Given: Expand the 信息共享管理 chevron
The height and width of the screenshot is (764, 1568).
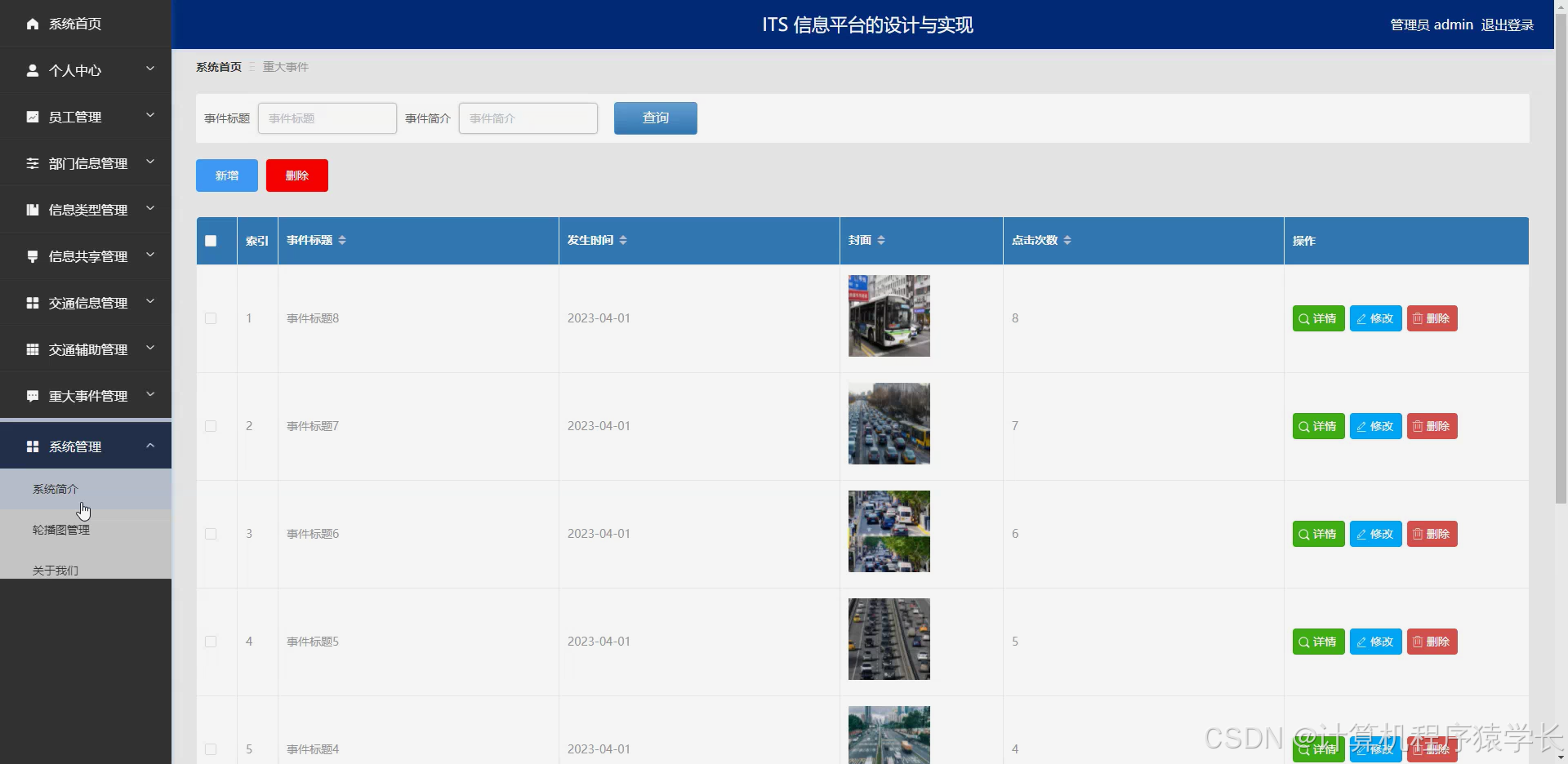Looking at the screenshot, I should (x=150, y=255).
